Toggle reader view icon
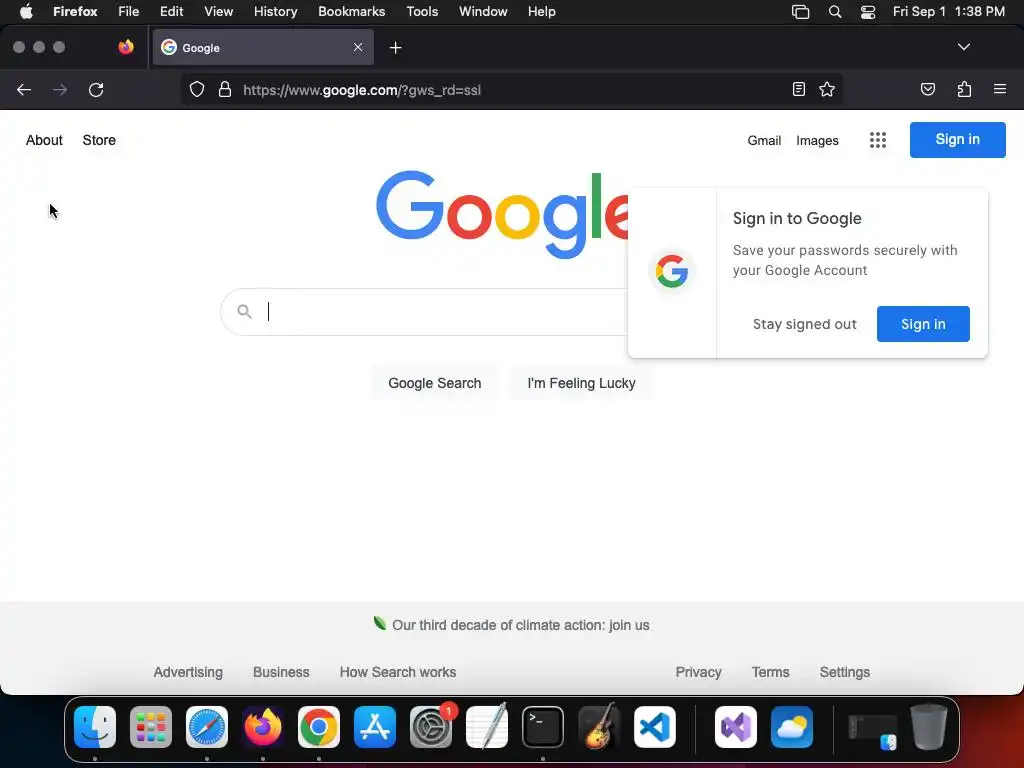The image size is (1024, 768). point(799,89)
